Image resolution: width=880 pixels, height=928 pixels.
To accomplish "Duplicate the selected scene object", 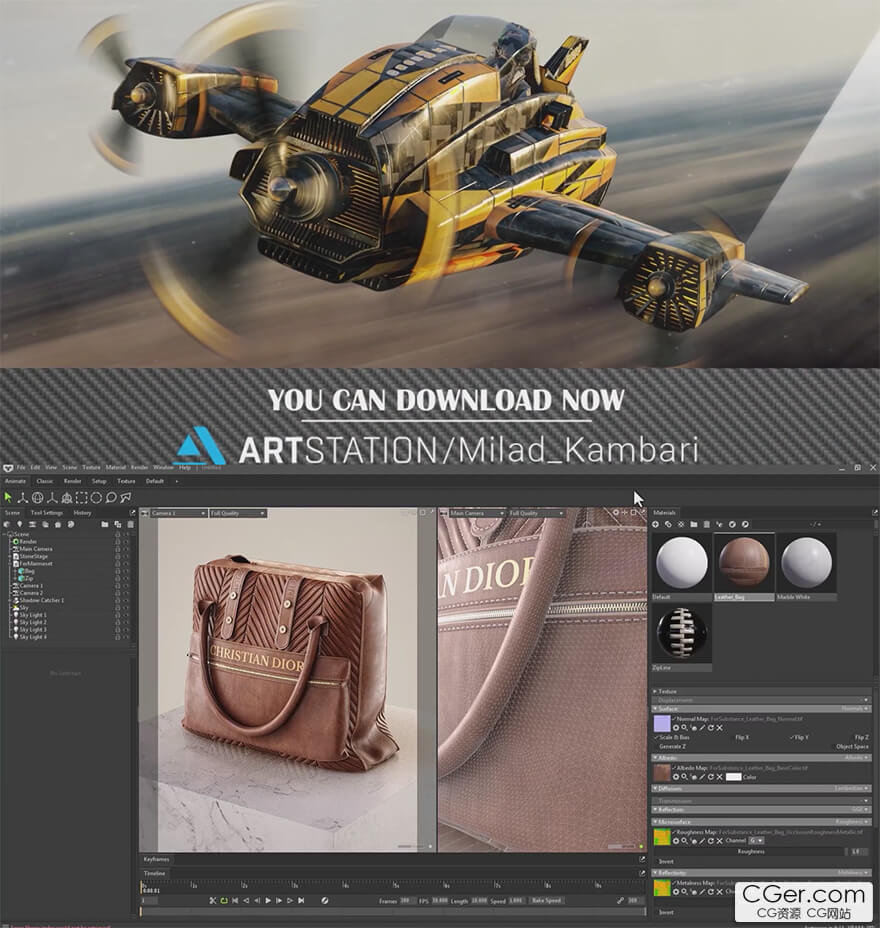I will (118, 524).
